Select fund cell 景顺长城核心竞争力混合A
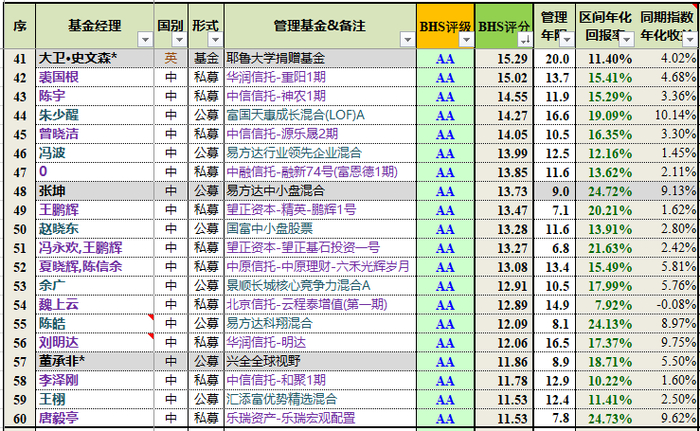This screenshot has height=431, width=700. (320, 285)
